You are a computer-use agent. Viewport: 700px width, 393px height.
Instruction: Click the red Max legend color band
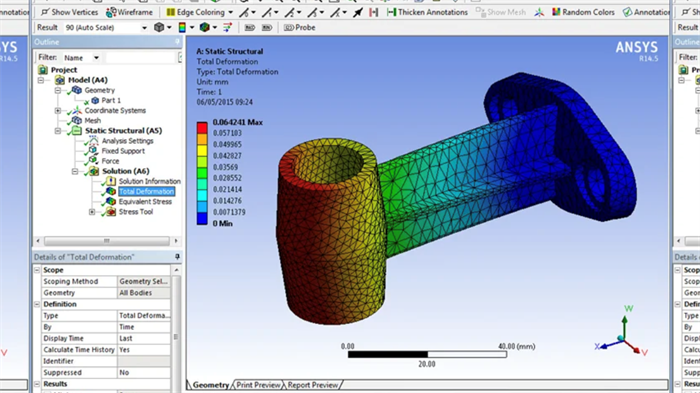click(x=202, y=128)
